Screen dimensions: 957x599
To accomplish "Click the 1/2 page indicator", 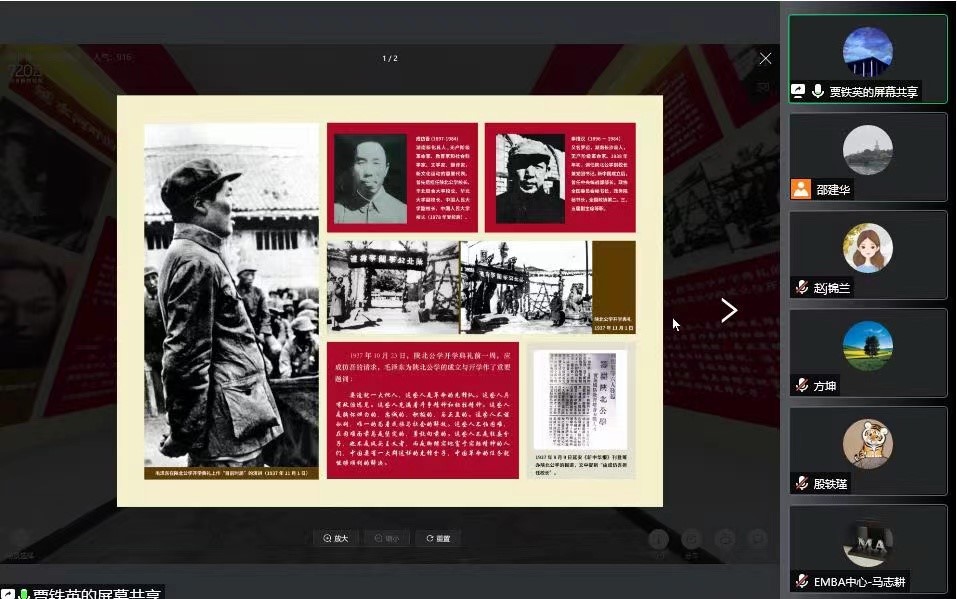I will point(390,59).
